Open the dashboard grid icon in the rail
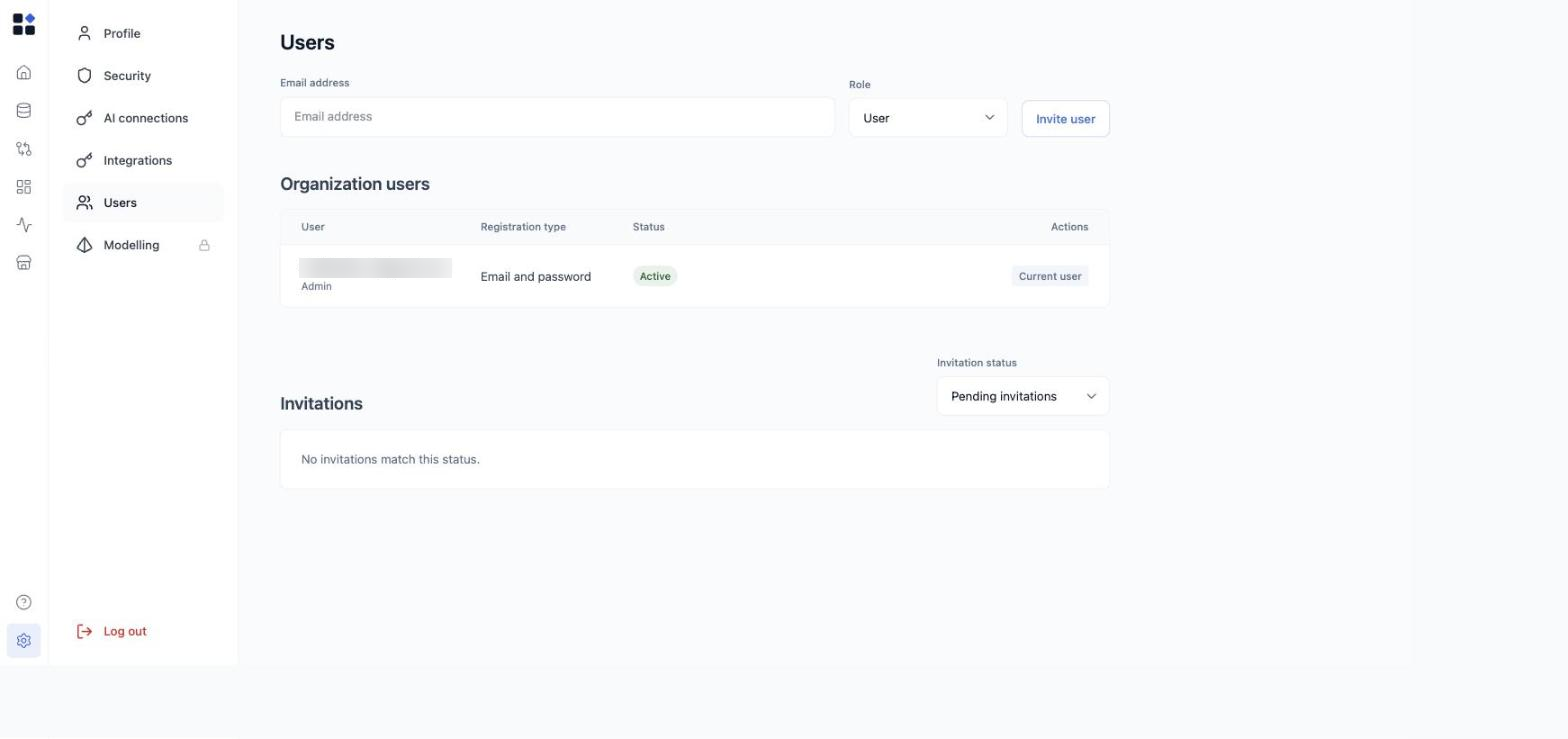Screen dimensions: 1568x739 (24, 187)
